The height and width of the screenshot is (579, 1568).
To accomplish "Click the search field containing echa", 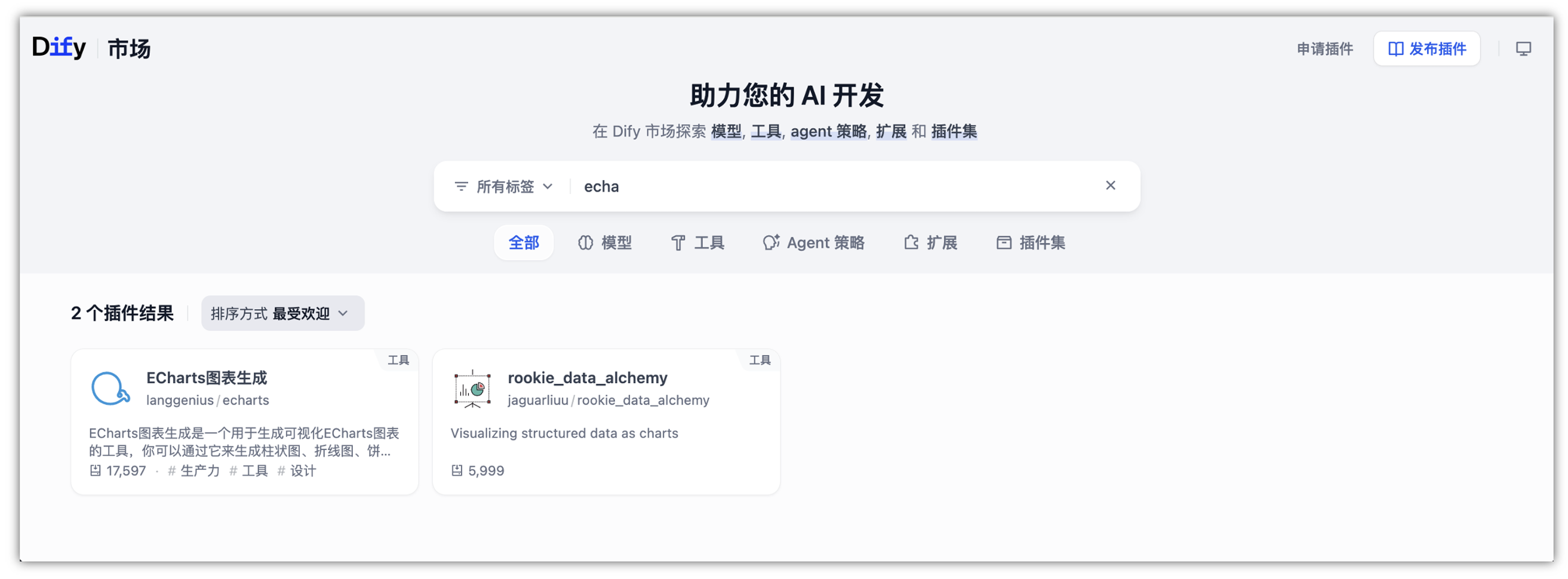I will point(838,186).
